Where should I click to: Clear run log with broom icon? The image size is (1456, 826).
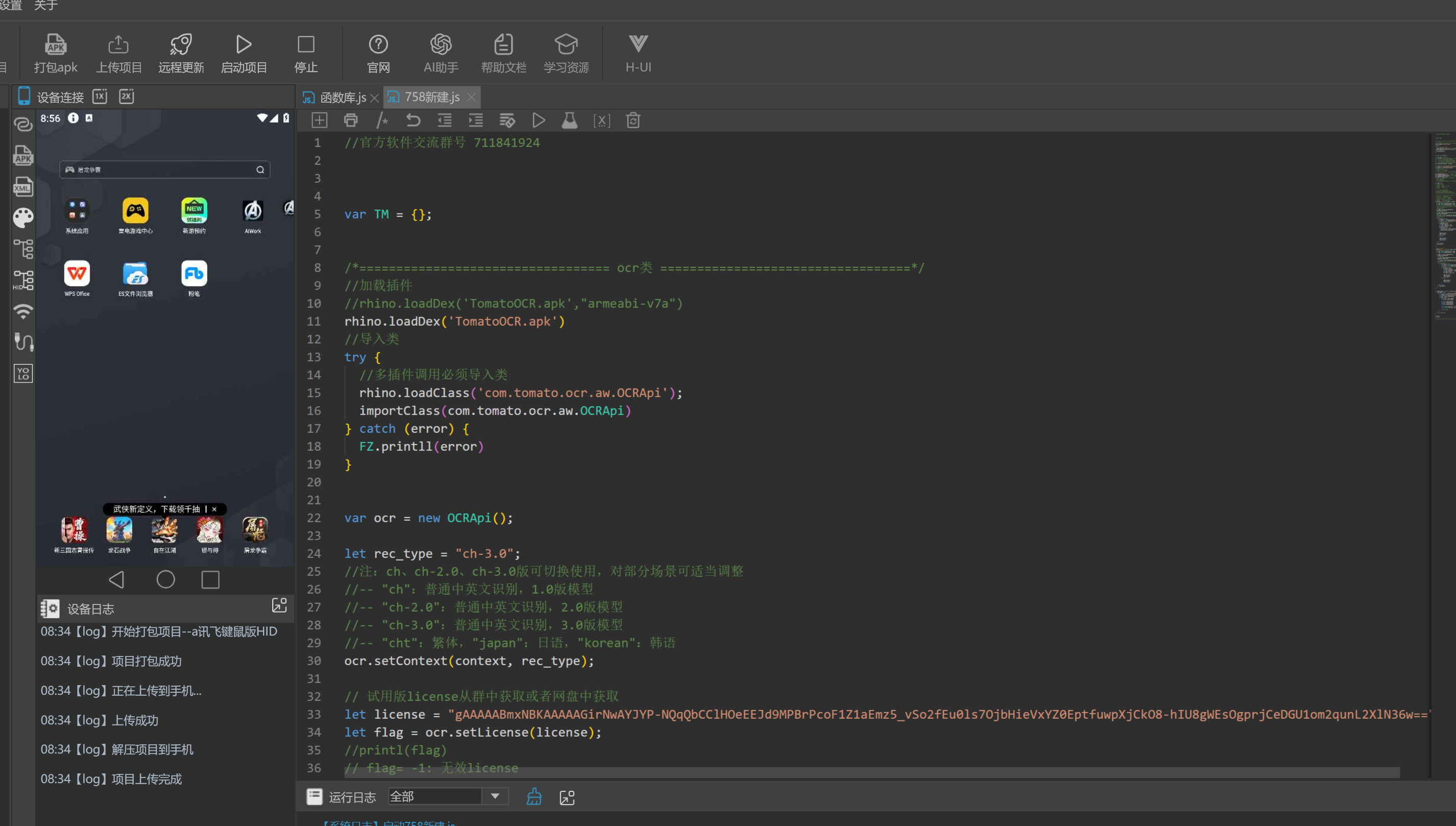click(533, 796)
